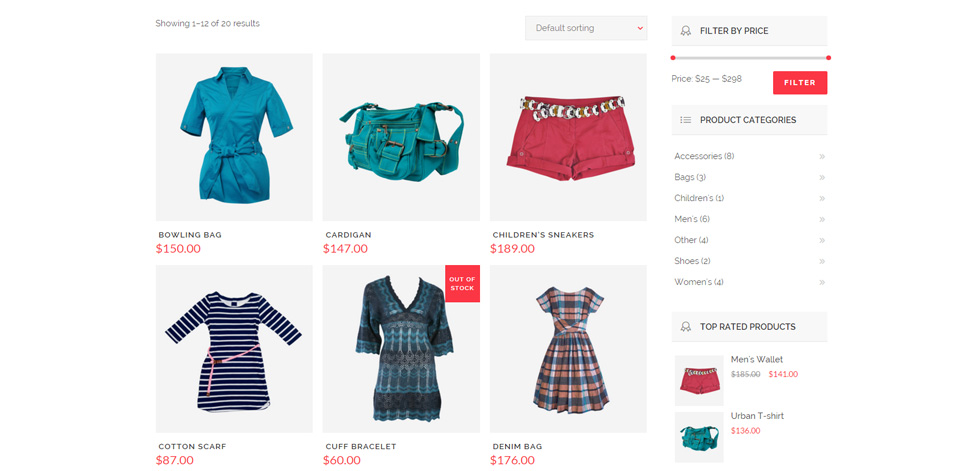This screenshot has width=980, height=471.
Task: Click the red FILTER button
Action: [x=799, y=82]
